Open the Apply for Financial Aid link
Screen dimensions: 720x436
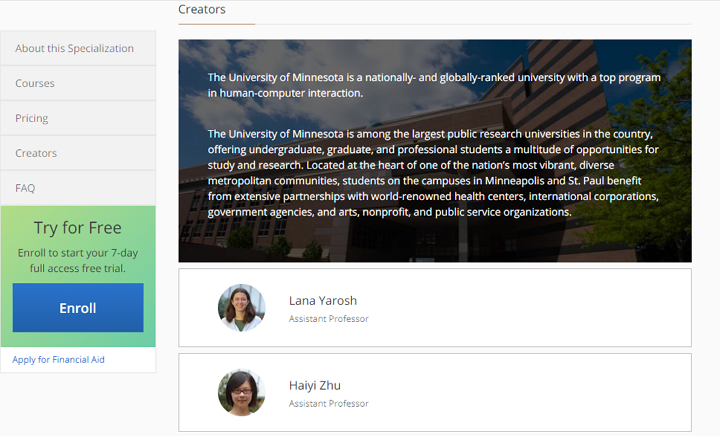tap(58, 359)
